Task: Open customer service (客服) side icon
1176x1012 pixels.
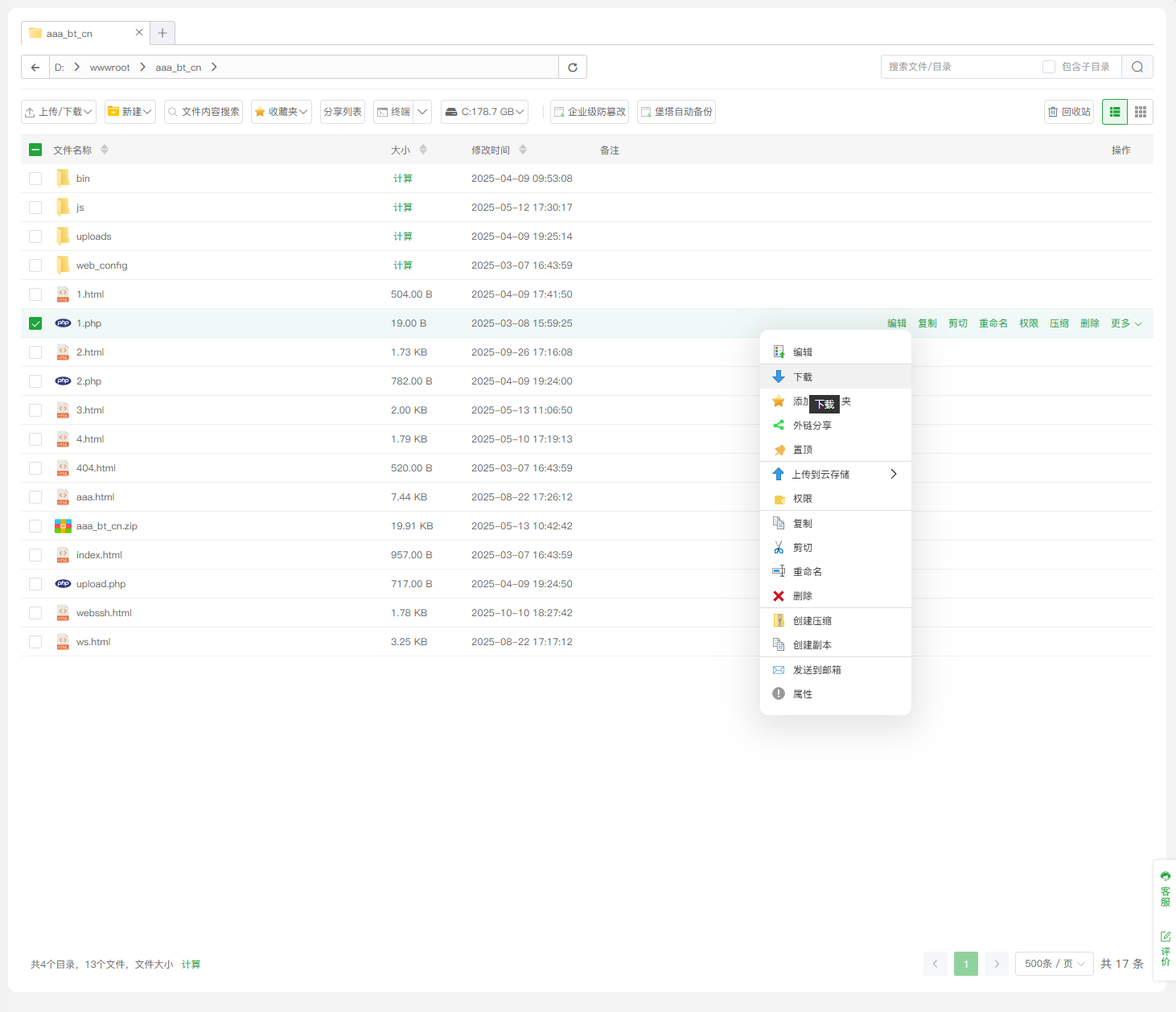Action: tap(1165, 889)
